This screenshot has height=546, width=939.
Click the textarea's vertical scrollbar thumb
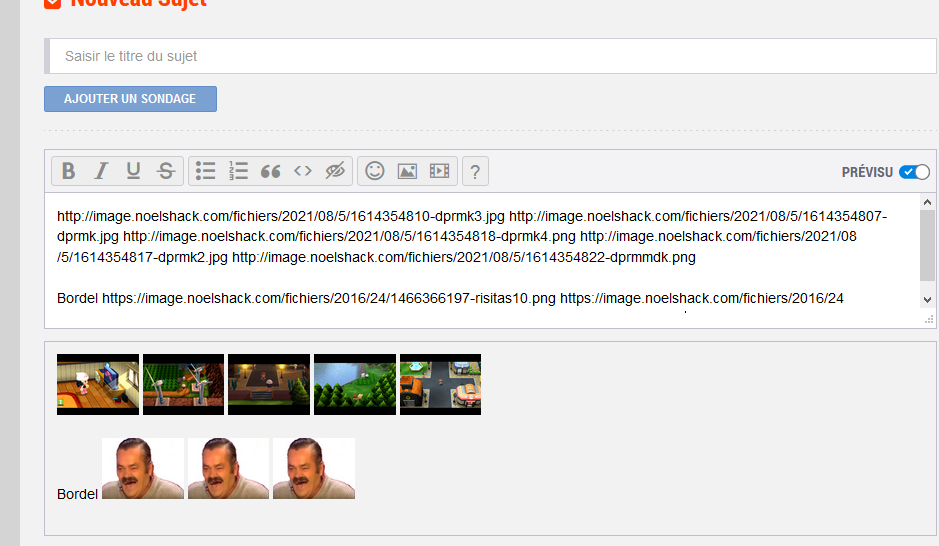(x=927, y=244)
